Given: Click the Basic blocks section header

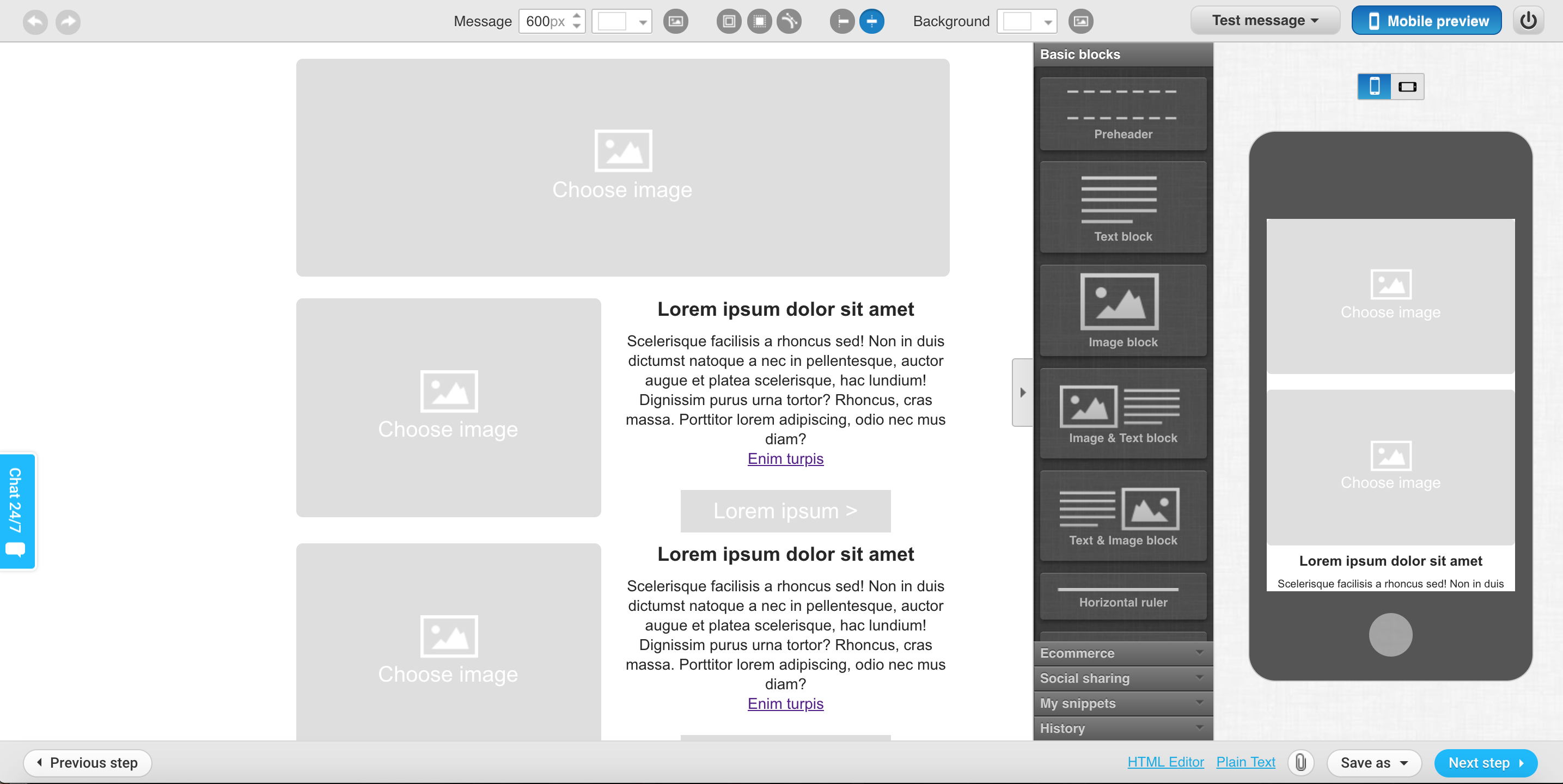Looking at the screenshot, I should [x=1123, y=54].
